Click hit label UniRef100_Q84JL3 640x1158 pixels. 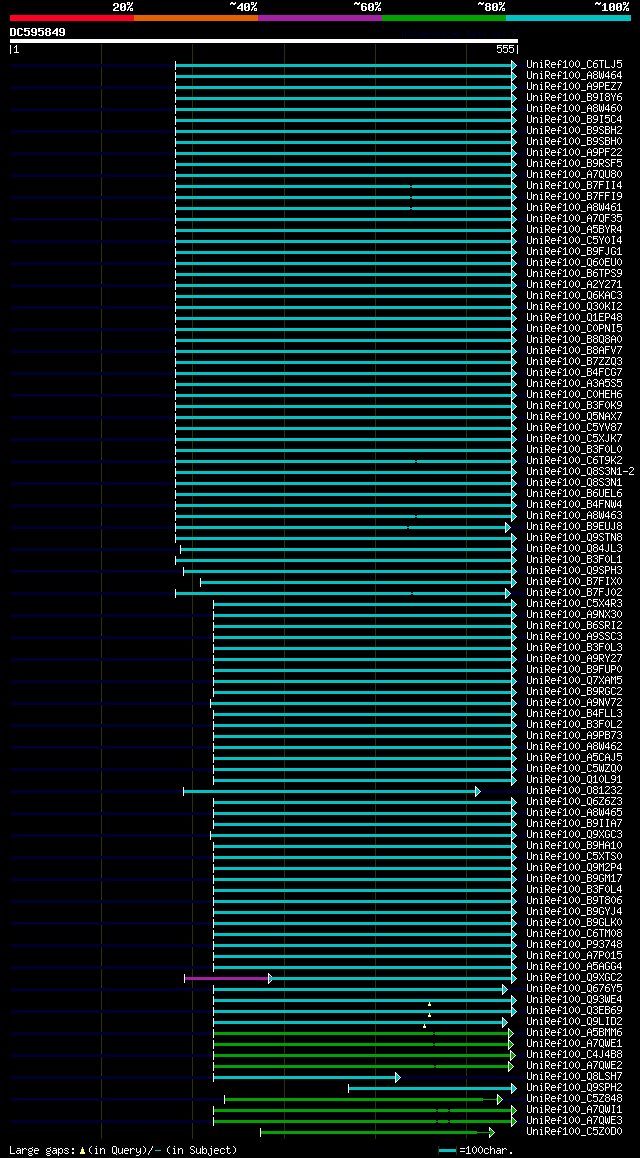coord(574,549)
